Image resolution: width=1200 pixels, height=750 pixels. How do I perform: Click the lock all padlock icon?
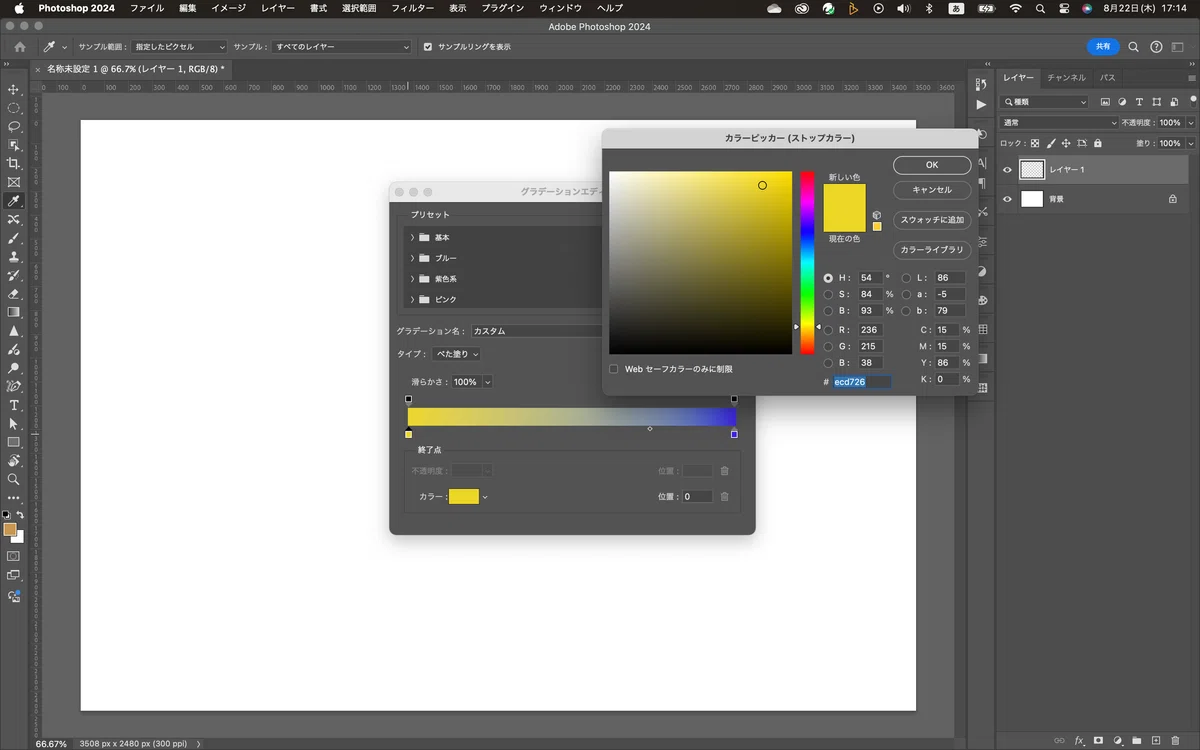(1098, 143)
